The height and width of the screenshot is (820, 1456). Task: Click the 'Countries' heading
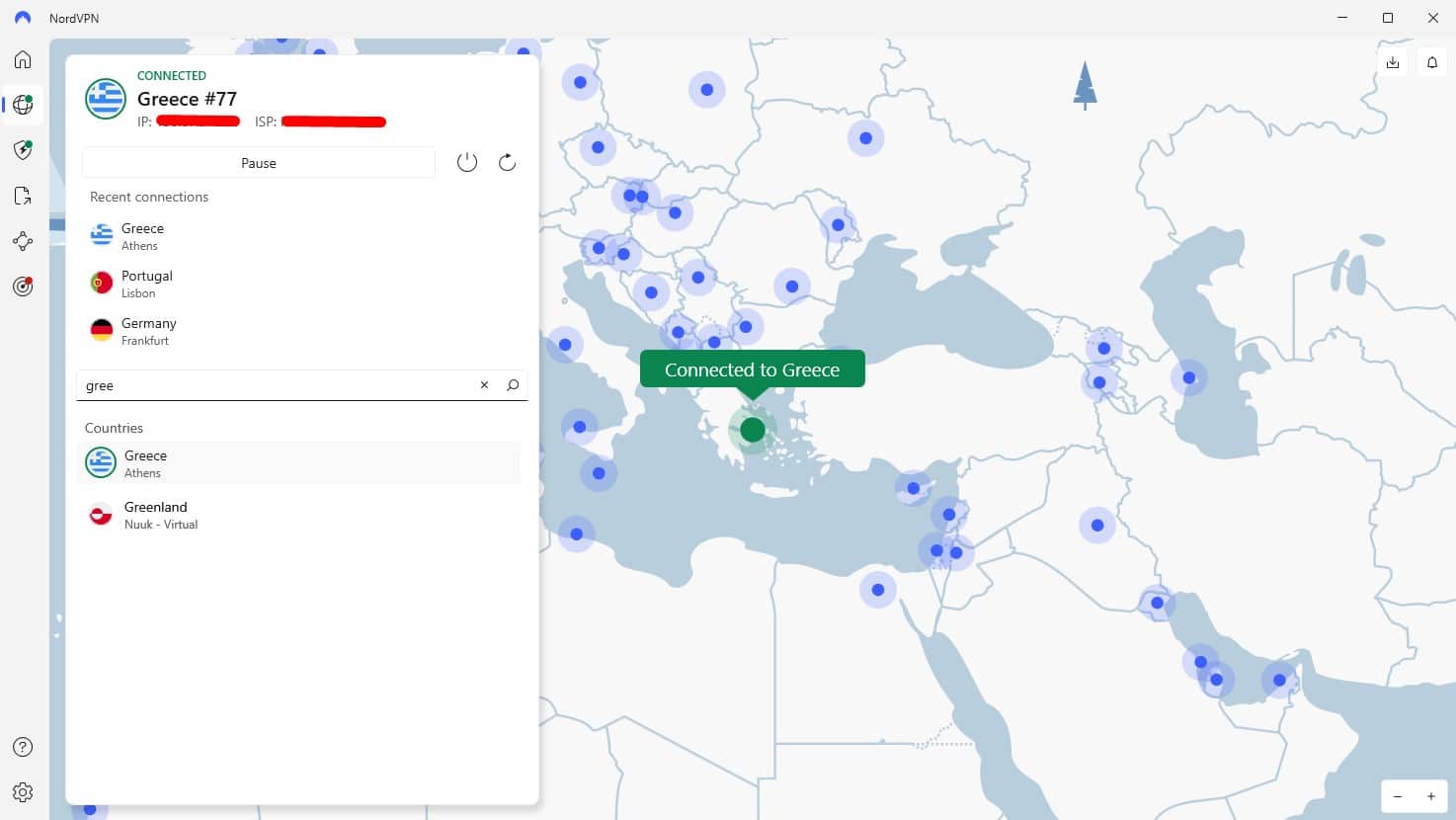(x=114, y=428)
